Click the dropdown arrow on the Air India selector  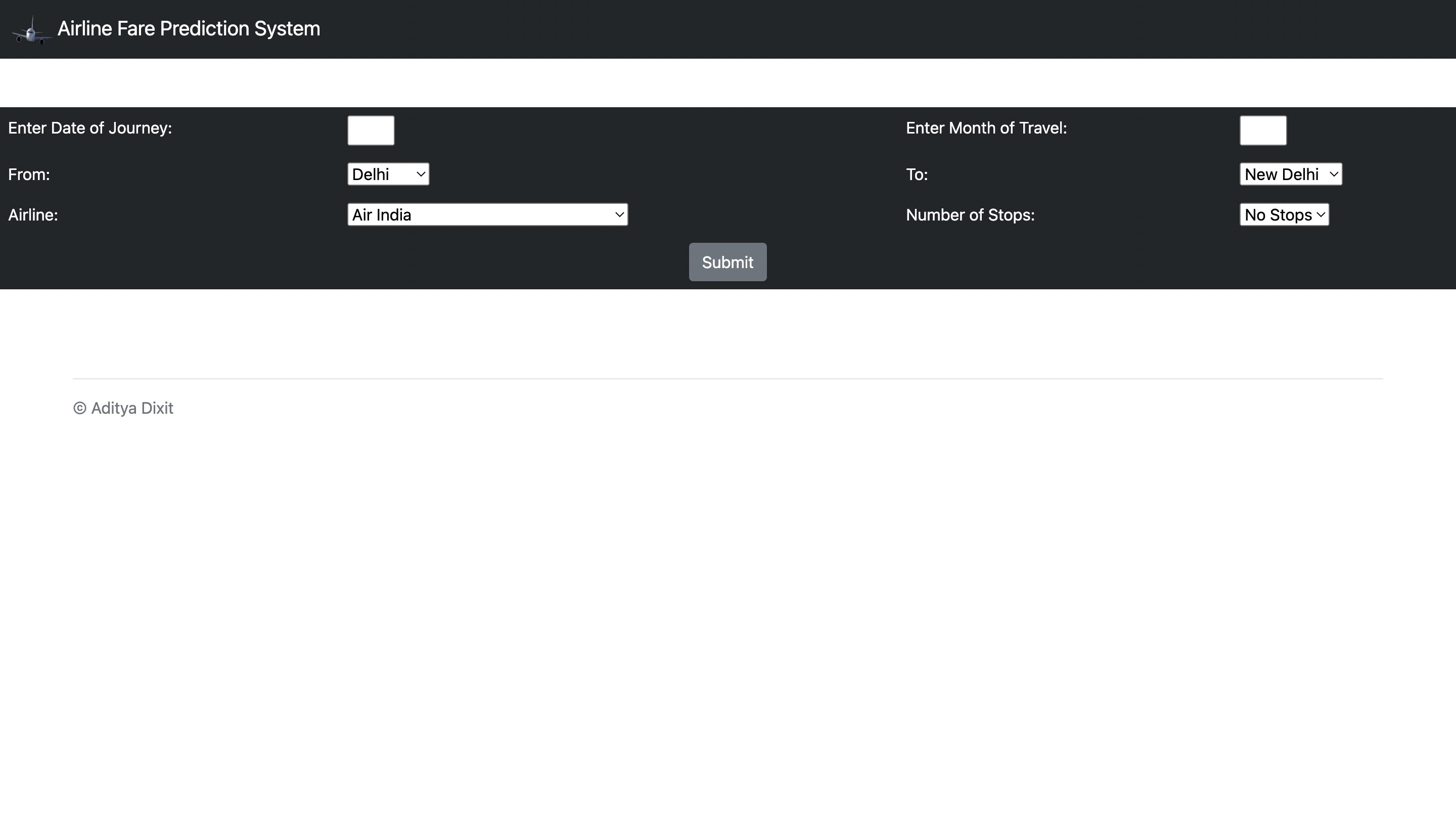(x=619, y=215)
